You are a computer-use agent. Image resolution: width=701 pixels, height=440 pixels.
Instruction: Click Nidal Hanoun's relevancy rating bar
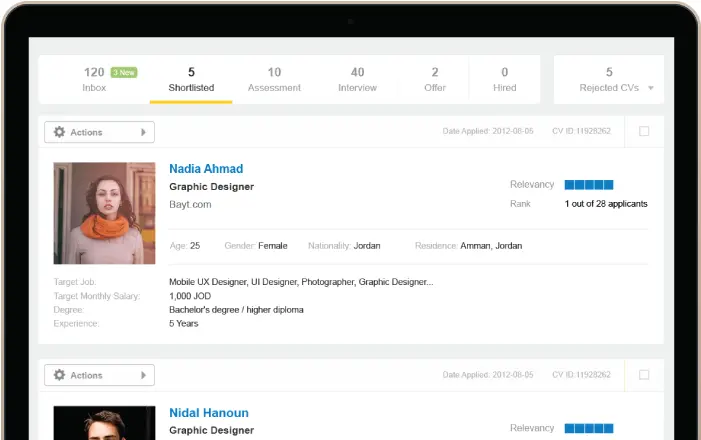click(x=589, y=428)
